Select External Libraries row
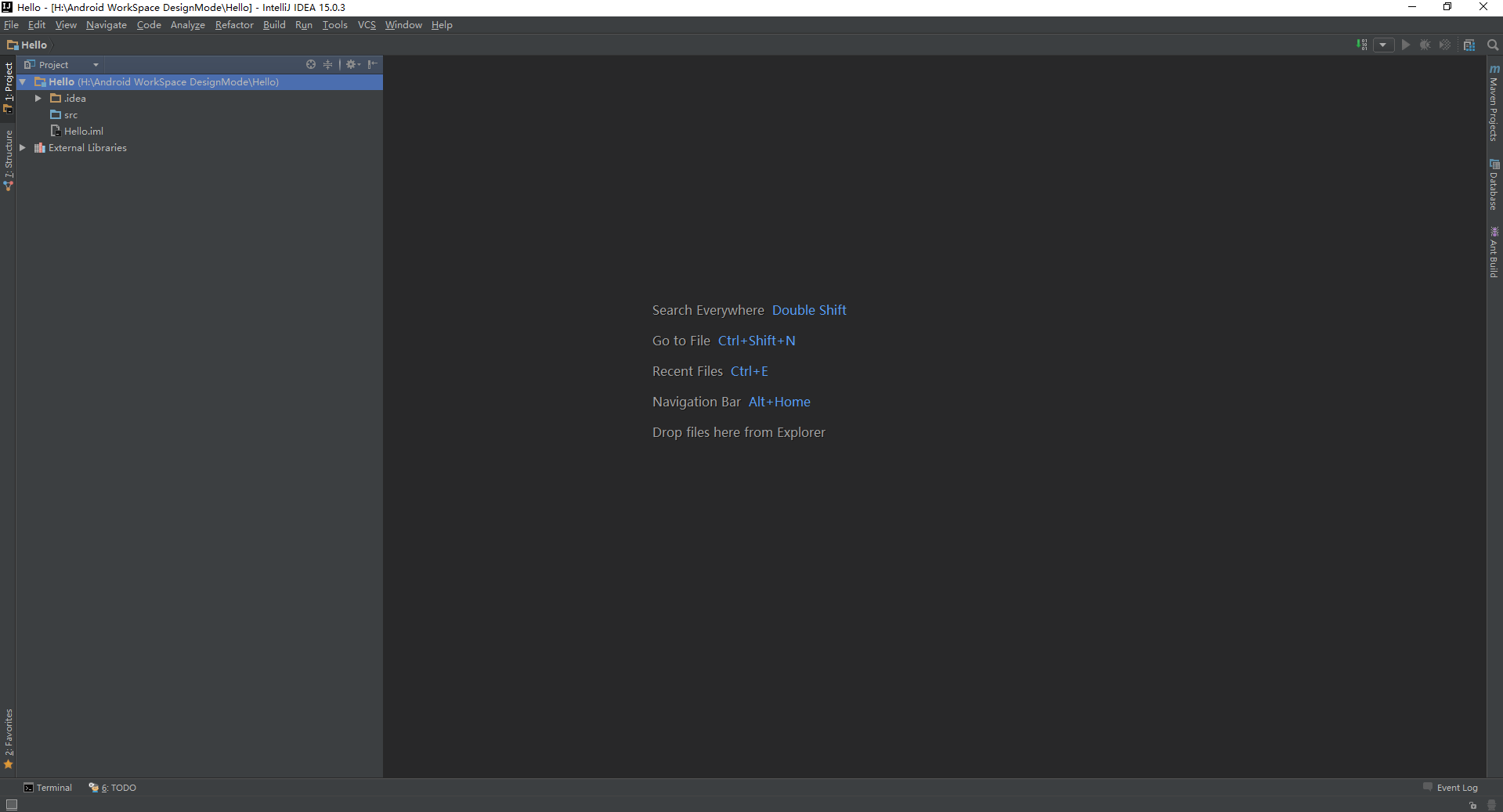1503x812 pixels. coord(200,147)
